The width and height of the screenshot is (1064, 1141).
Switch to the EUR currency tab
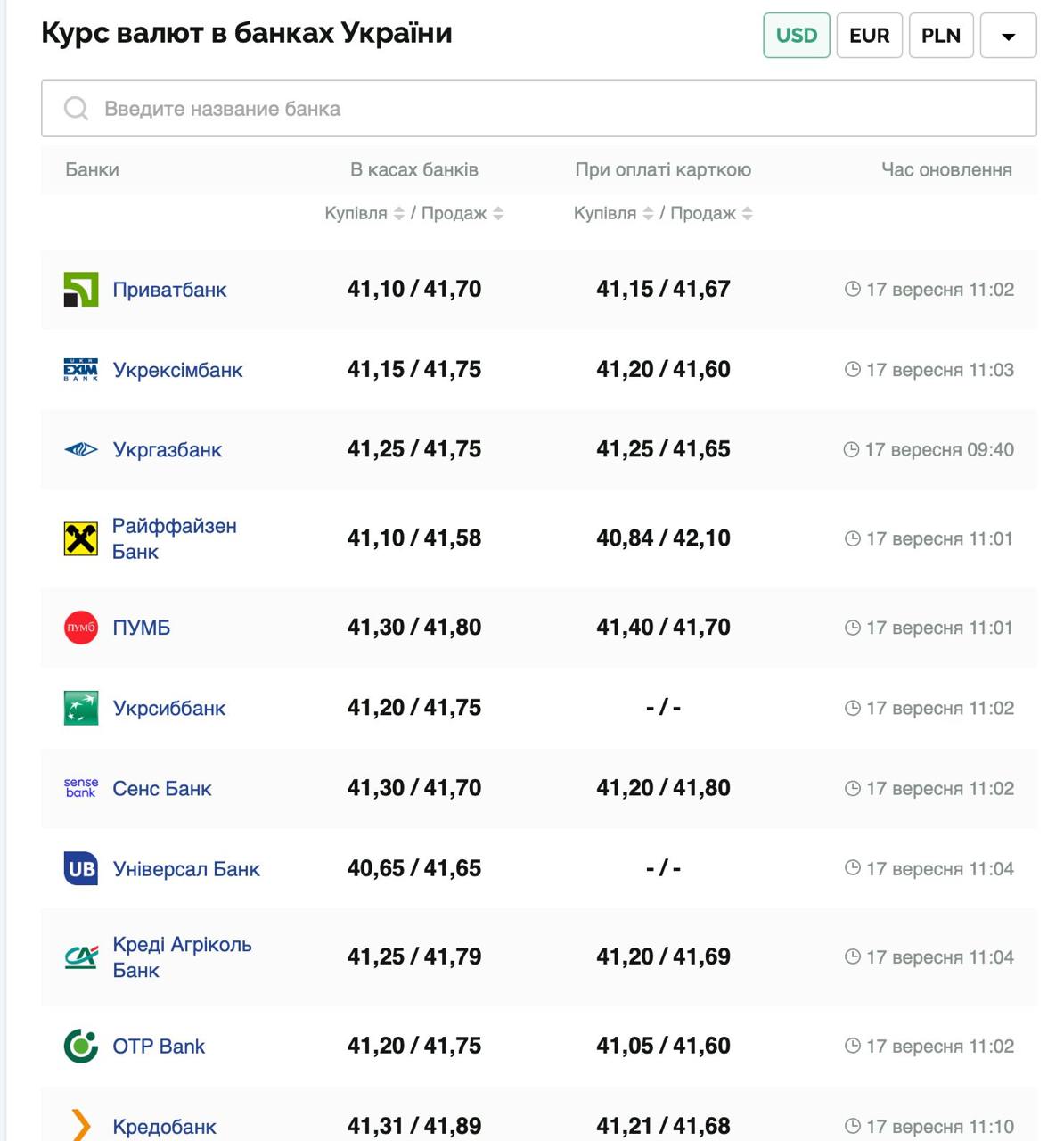(869, 36)
